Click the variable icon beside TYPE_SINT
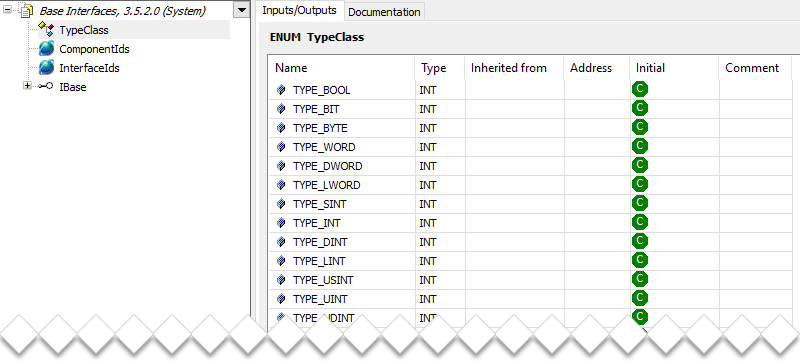Screen dimensions: 800x362 click(x=281, y=204)
